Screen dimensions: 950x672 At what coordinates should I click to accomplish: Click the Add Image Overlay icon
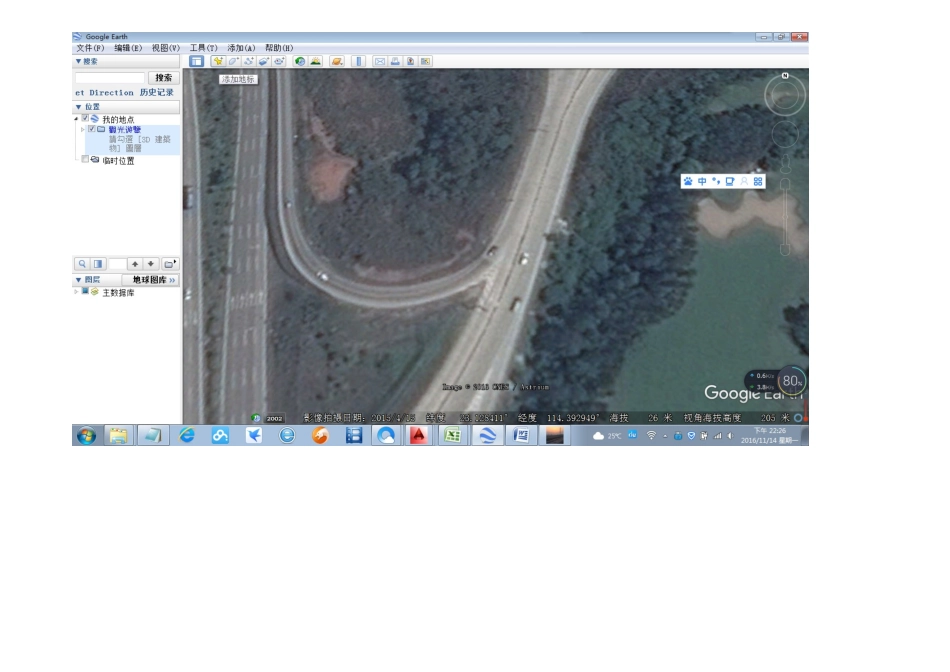pyautogui.click(x=264, y=61)
